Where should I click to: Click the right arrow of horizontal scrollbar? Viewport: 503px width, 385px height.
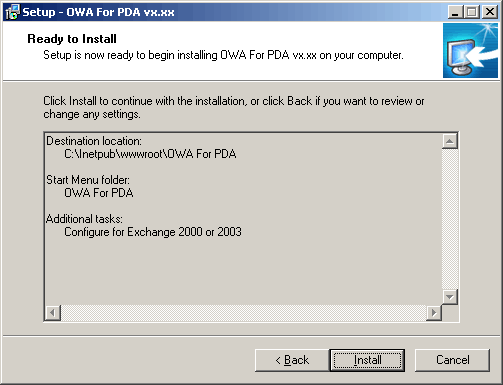[434, 313]
